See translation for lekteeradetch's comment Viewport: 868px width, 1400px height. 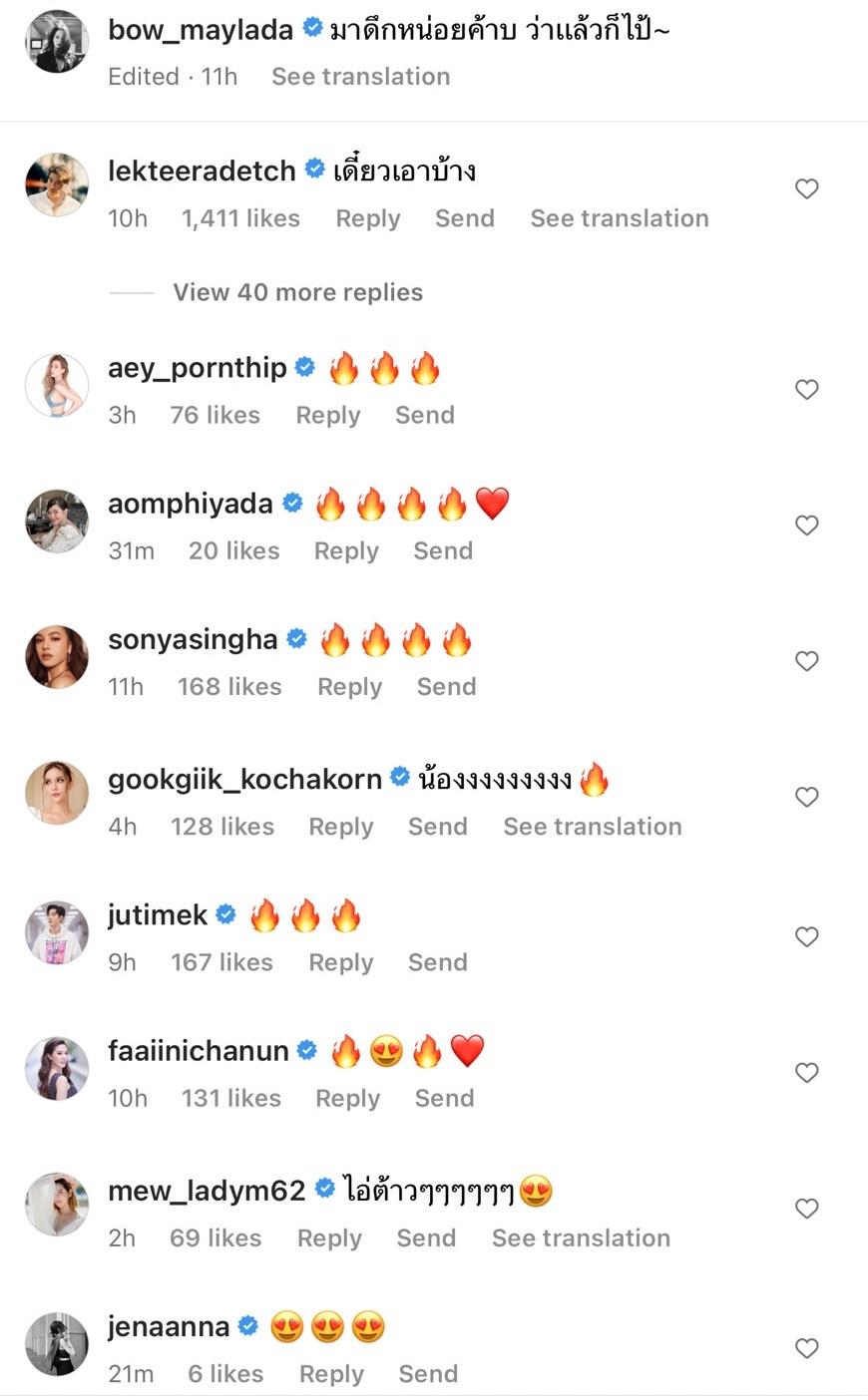pos(619,218)
